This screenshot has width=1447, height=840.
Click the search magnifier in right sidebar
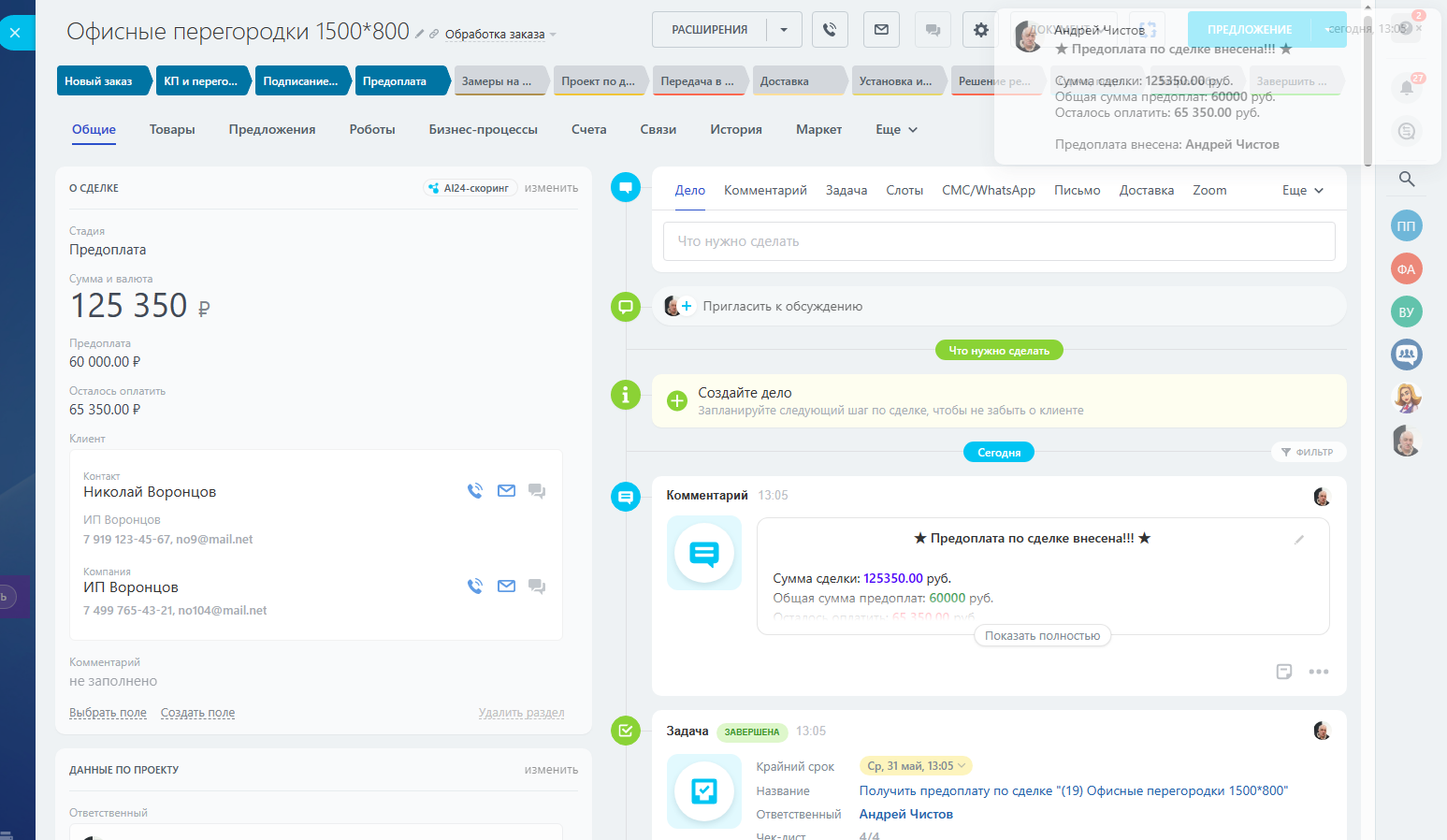pos(1406,179)
